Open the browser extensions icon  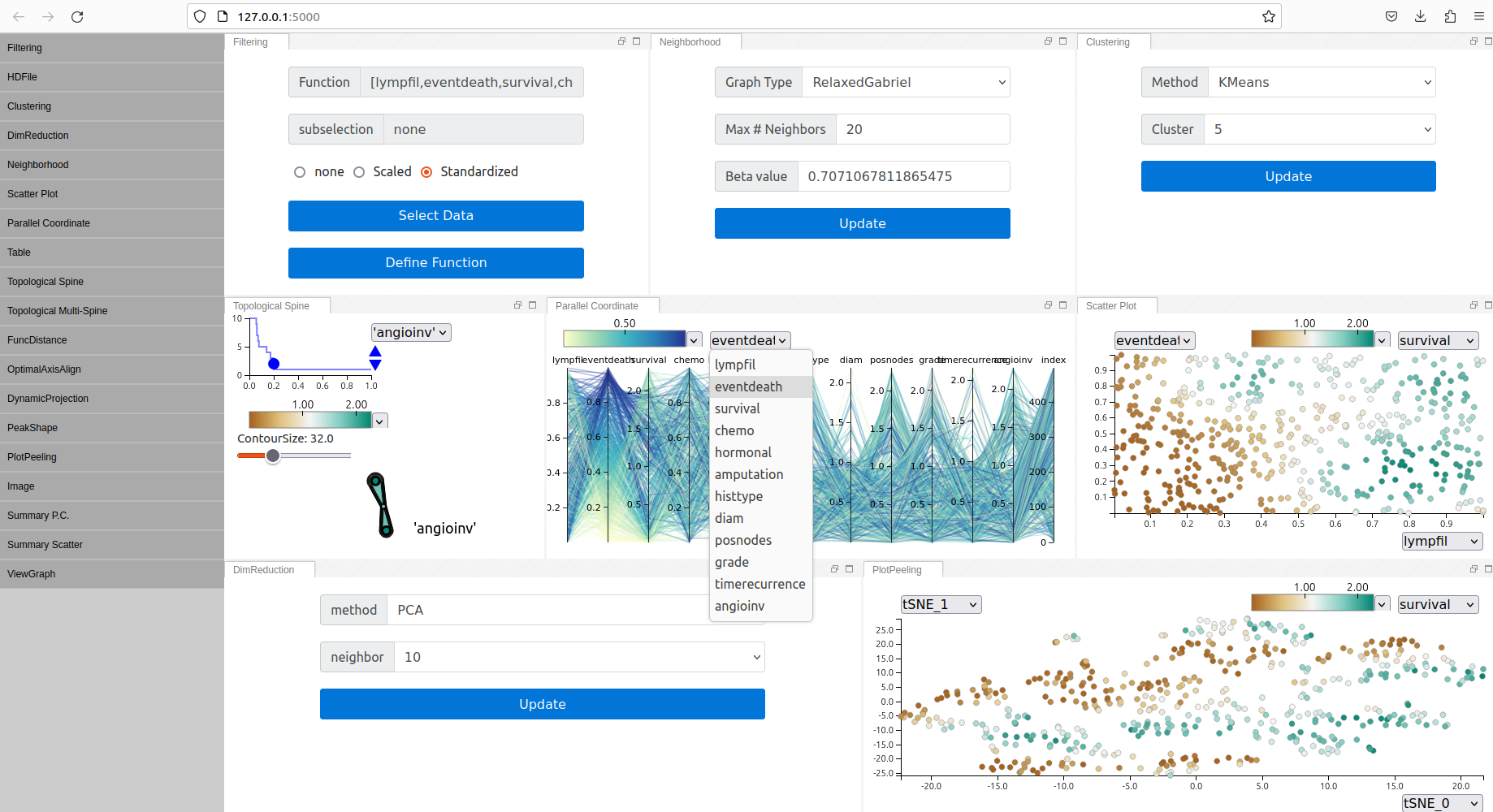click(x=1450, y=16)
